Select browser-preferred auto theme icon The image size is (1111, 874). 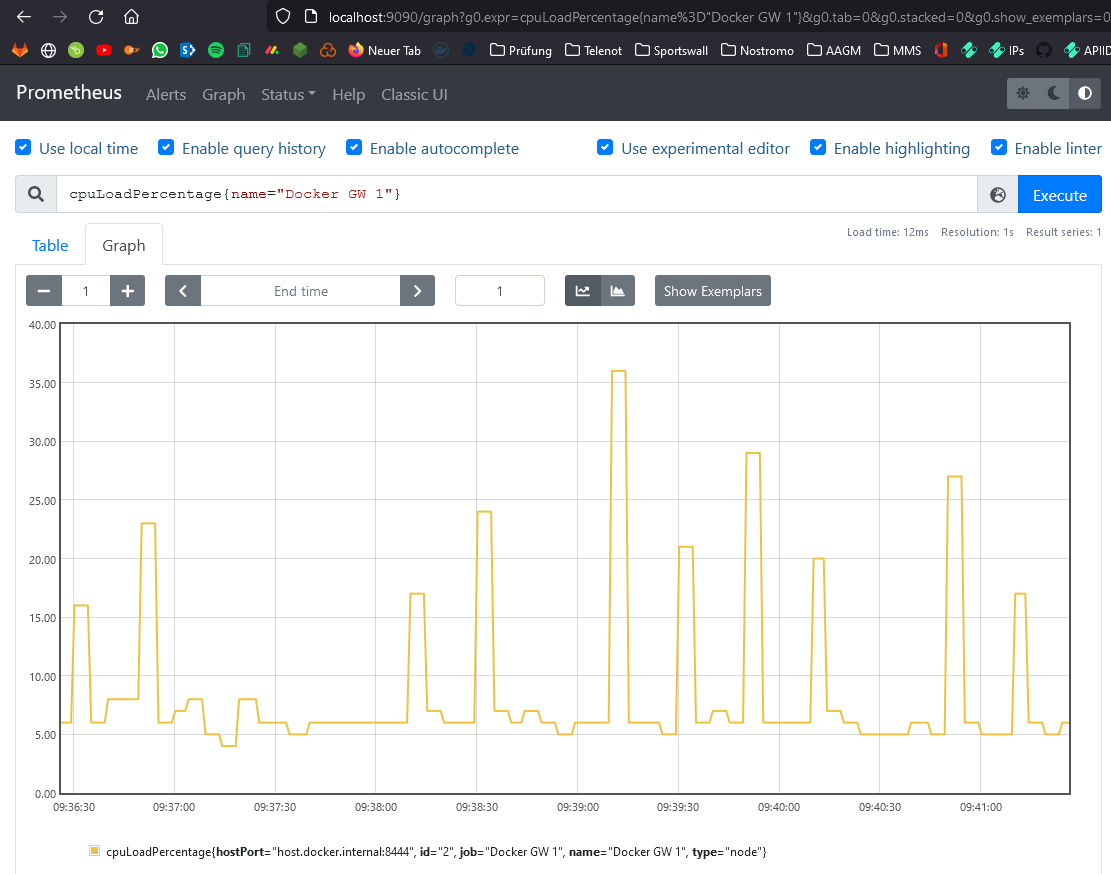[x=1085, y=94]
